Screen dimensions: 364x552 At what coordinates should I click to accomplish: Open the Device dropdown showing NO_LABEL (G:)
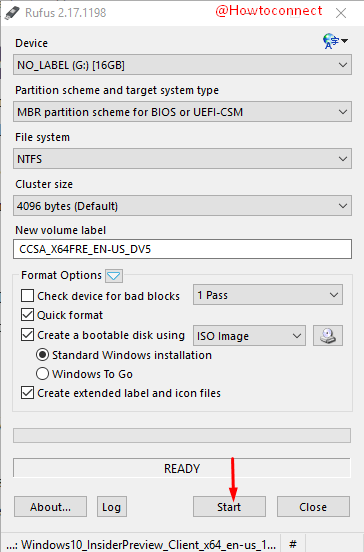[x=182, y=65]
